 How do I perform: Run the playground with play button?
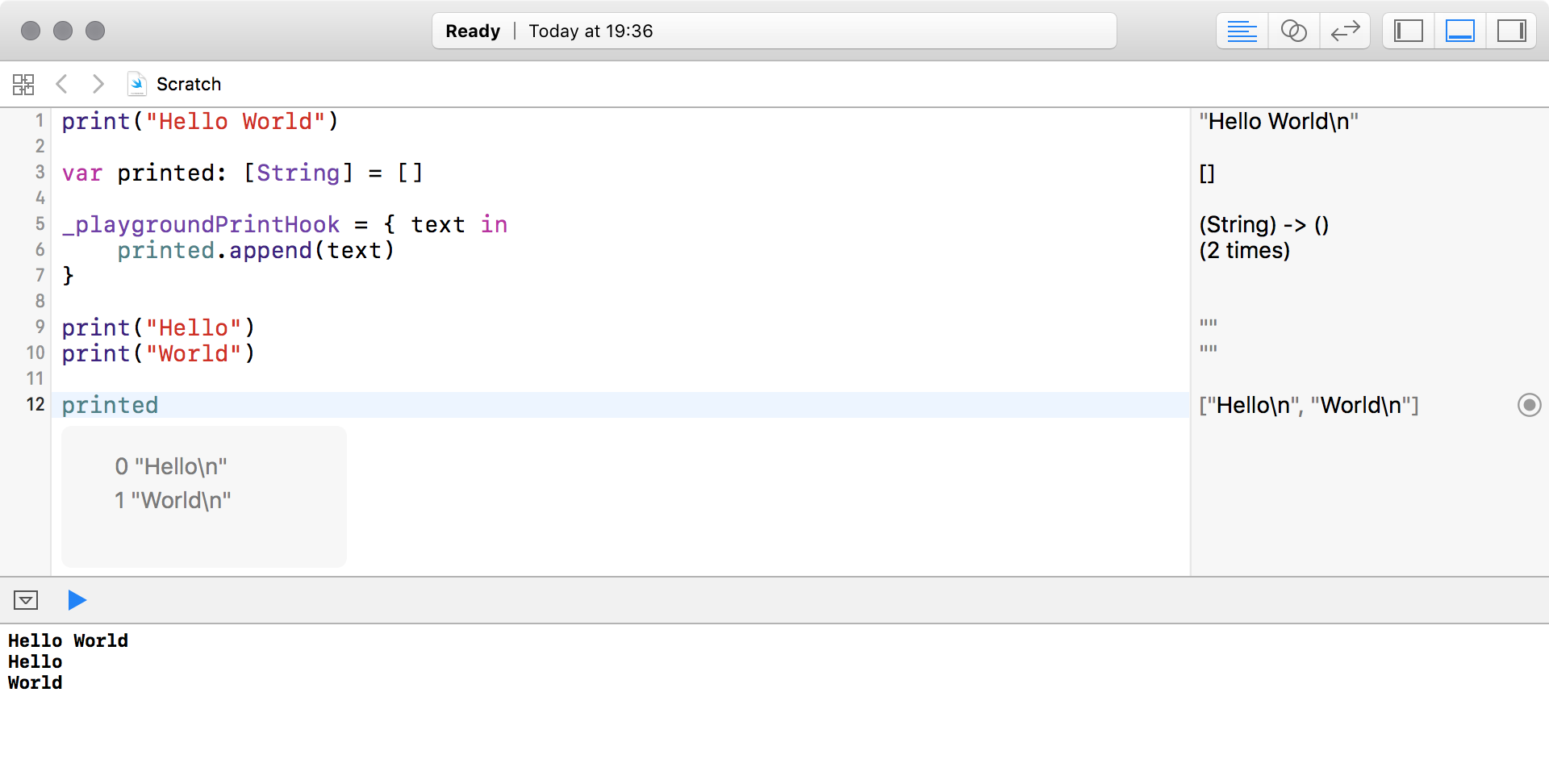[77, 600]
